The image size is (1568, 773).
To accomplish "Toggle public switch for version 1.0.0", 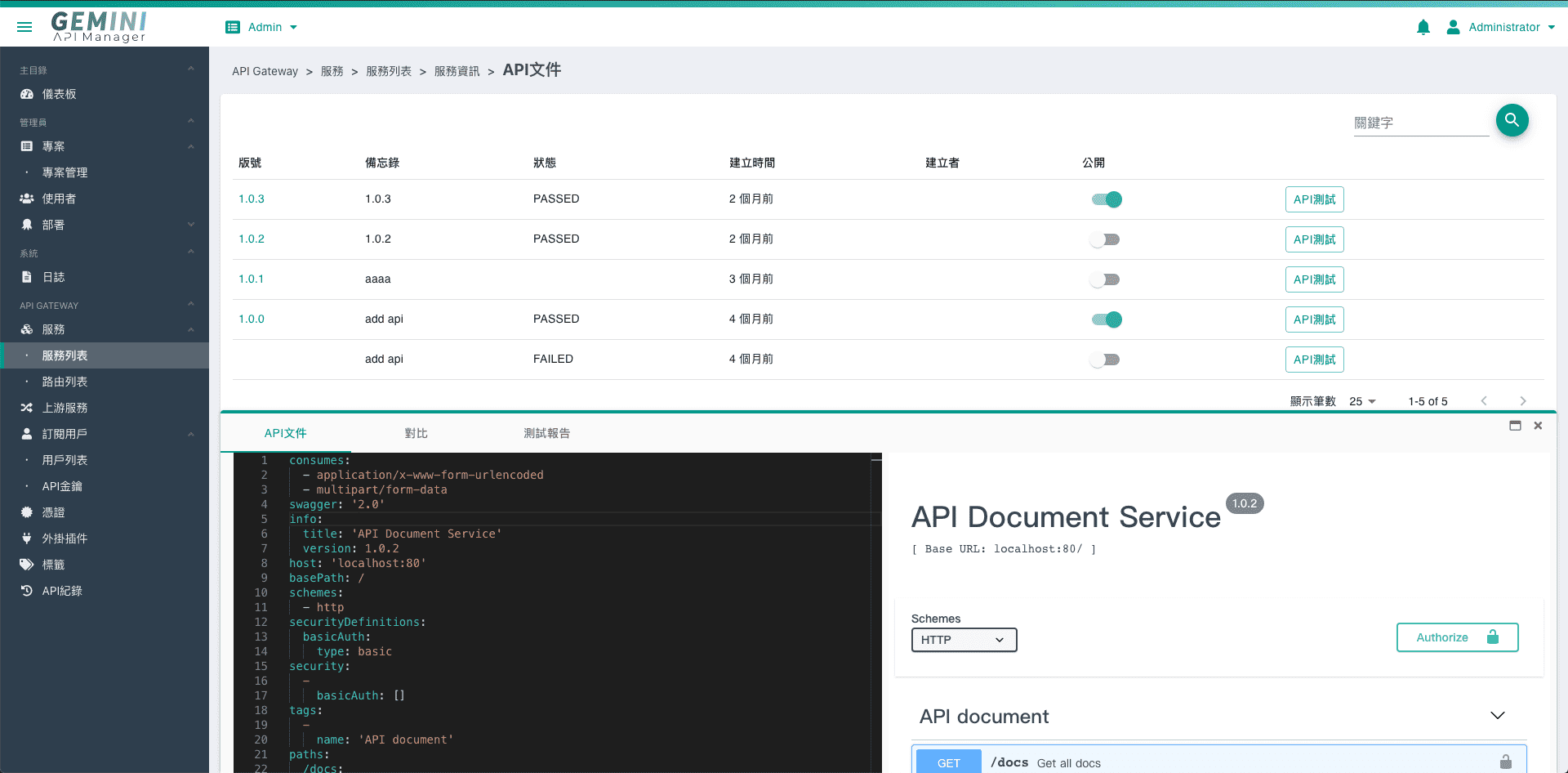I will (1107, 319).
